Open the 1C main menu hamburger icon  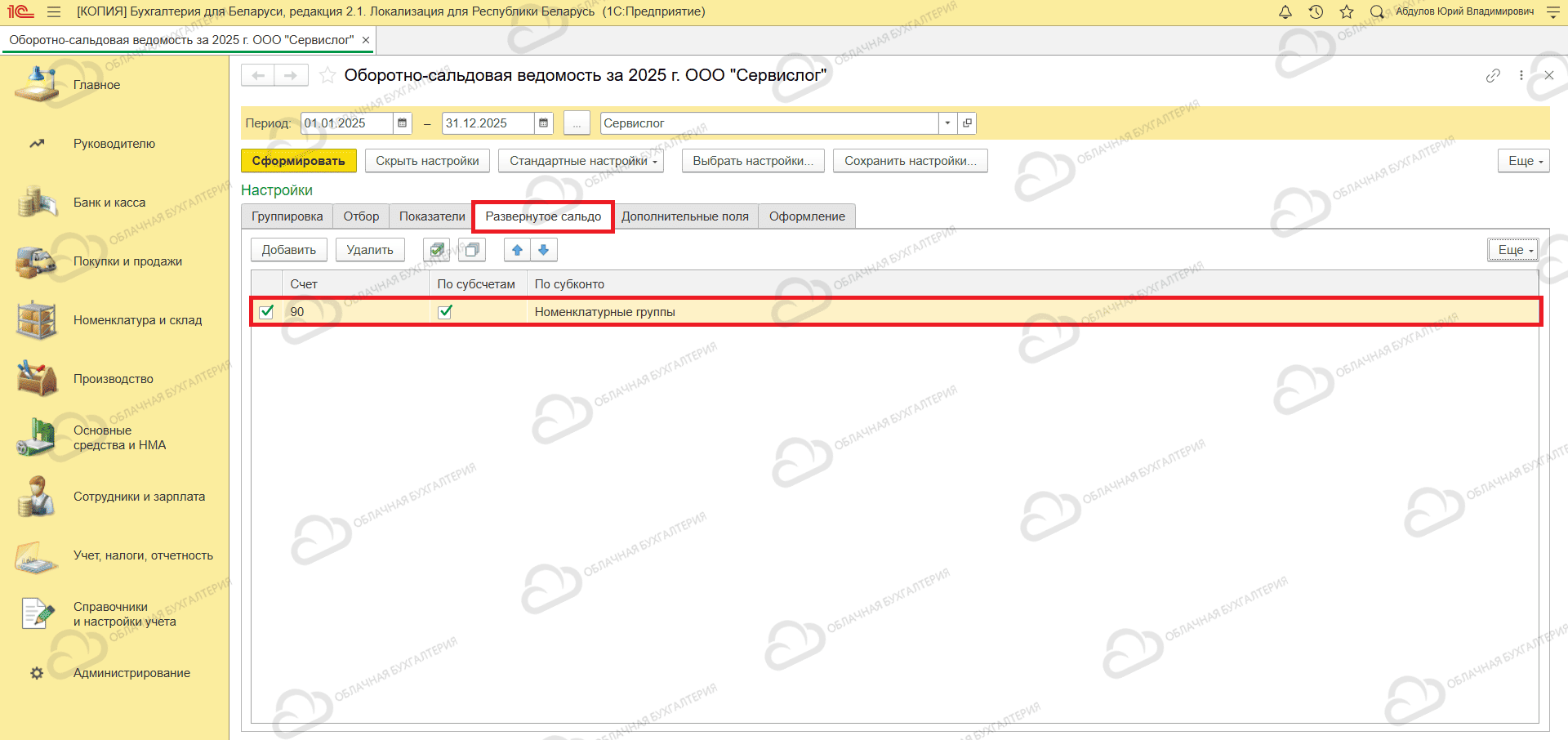point(54,11)
